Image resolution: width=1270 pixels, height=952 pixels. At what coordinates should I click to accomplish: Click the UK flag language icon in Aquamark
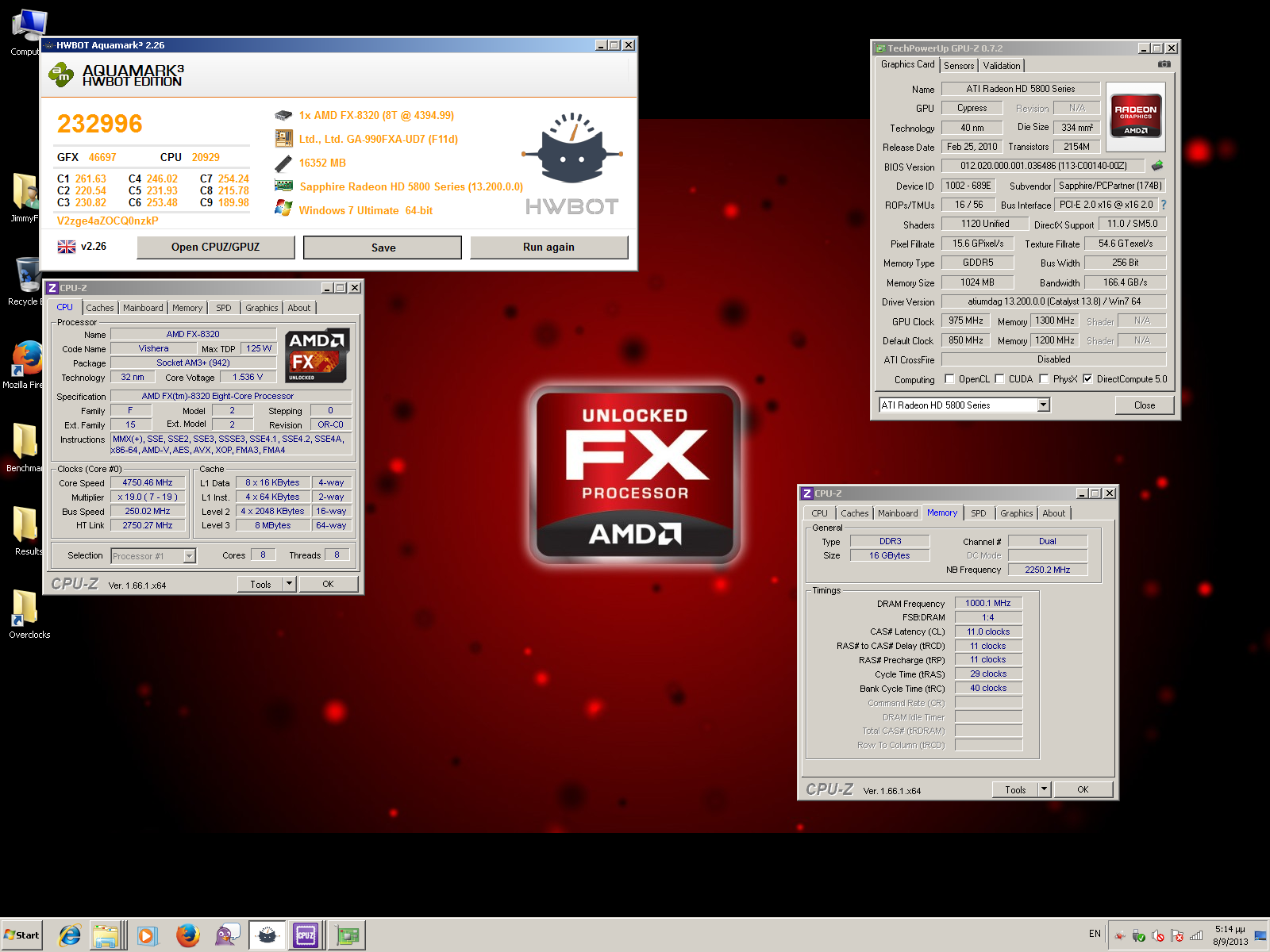(x=67, y=247)
